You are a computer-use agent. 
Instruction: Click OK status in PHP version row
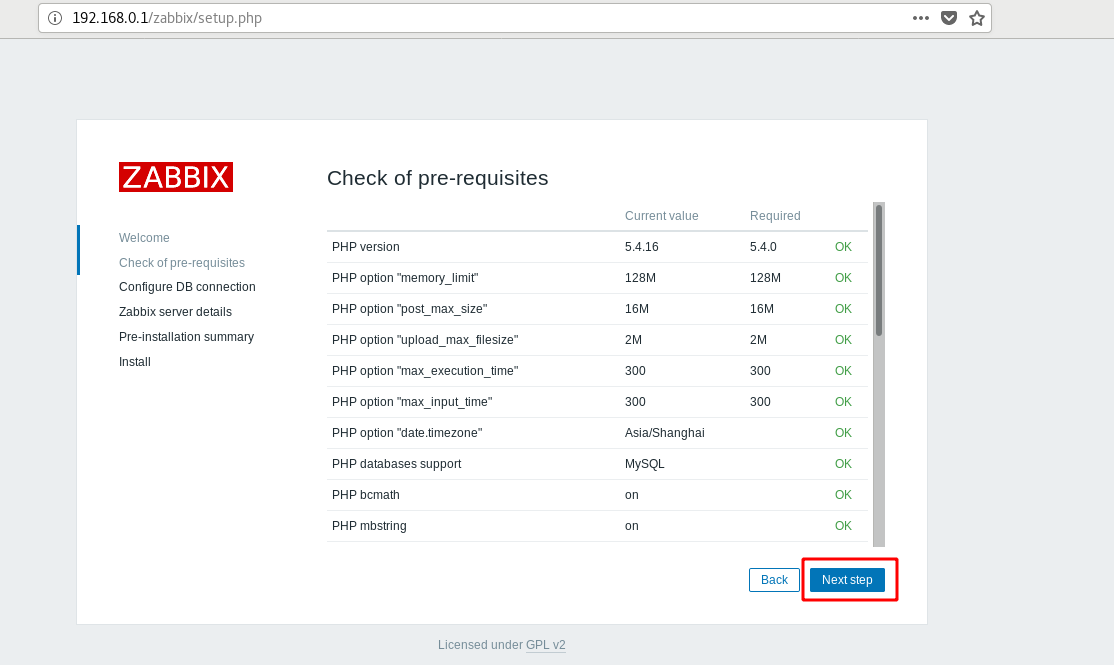point(843,247)
